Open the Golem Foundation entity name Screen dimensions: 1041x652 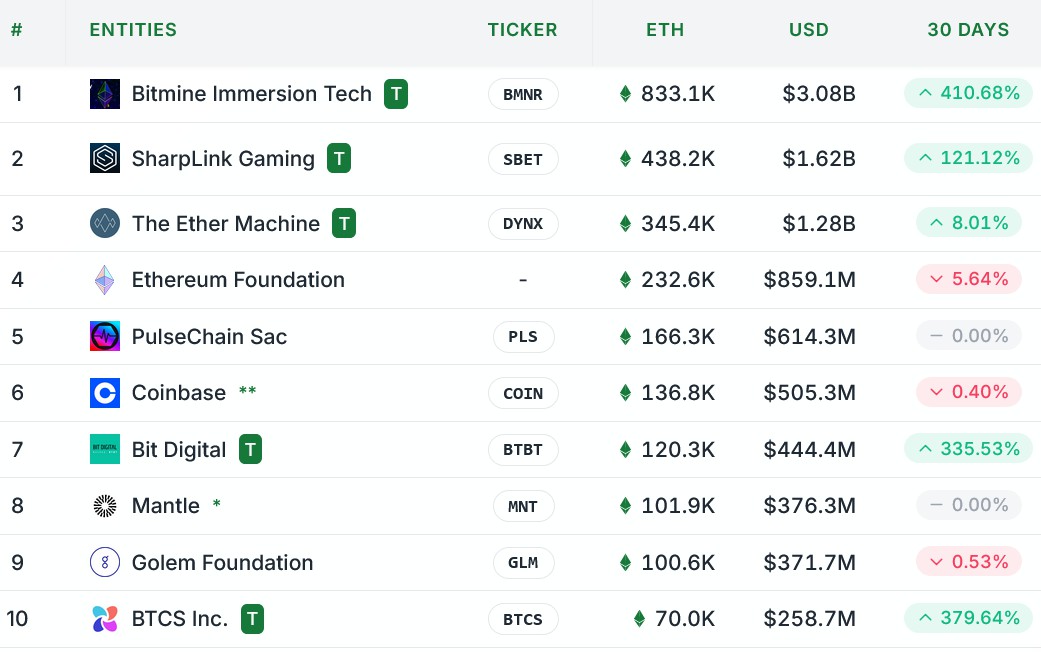(222, 563)
